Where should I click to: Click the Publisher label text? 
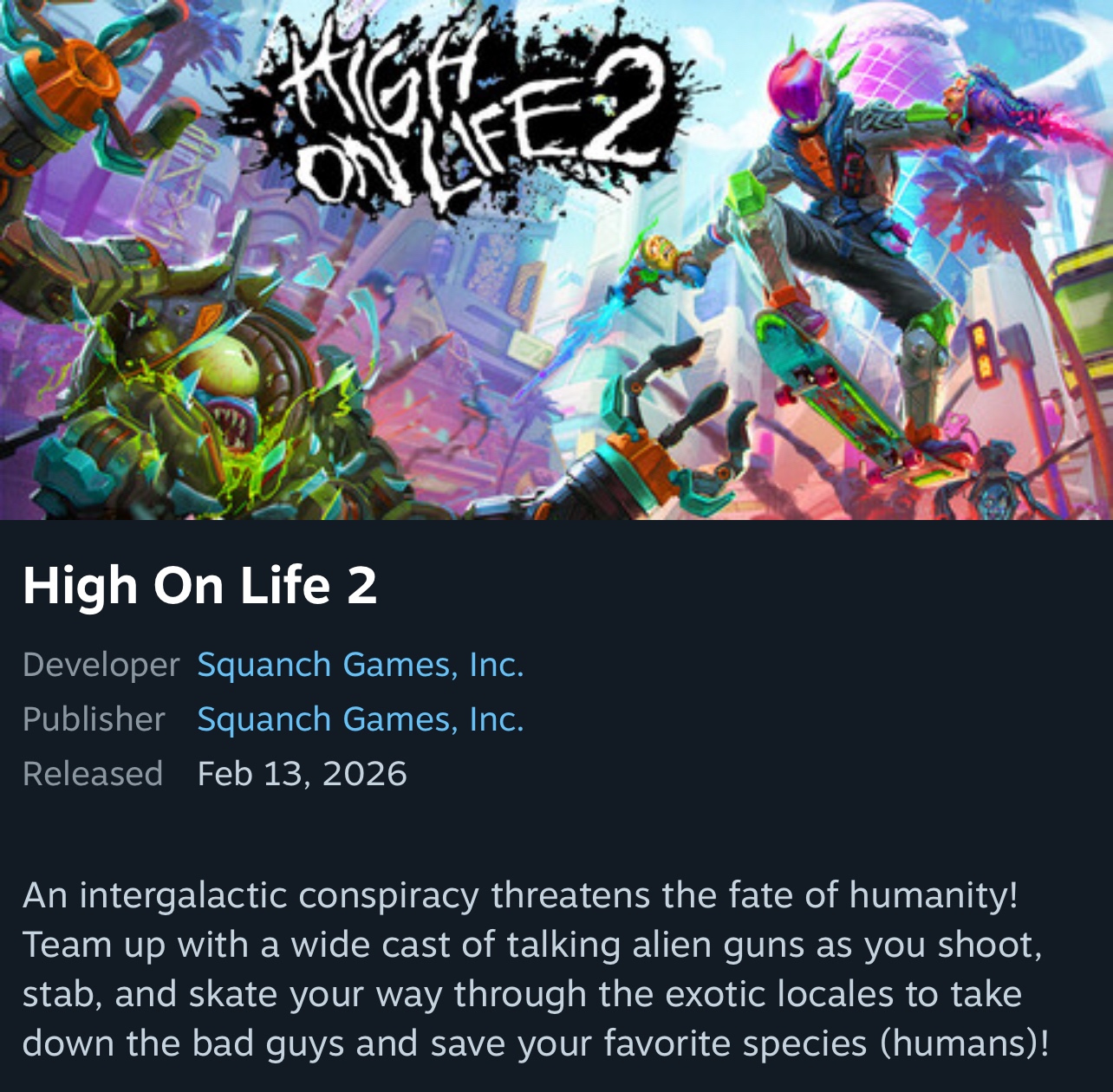pos(94,719)
